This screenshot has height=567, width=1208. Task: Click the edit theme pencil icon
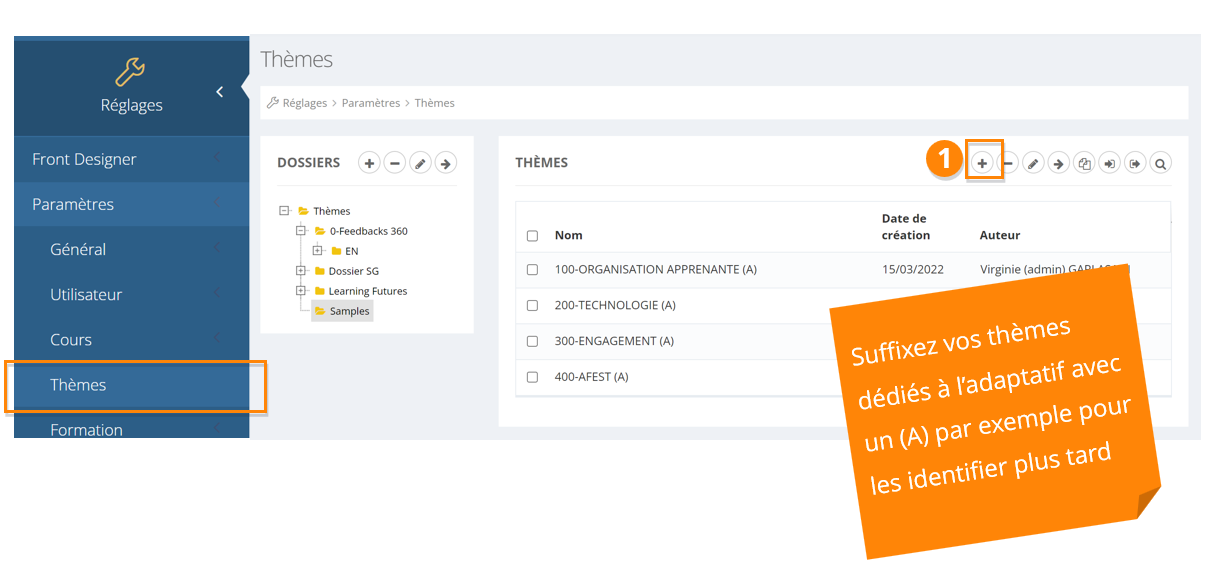coord(1034,163)
